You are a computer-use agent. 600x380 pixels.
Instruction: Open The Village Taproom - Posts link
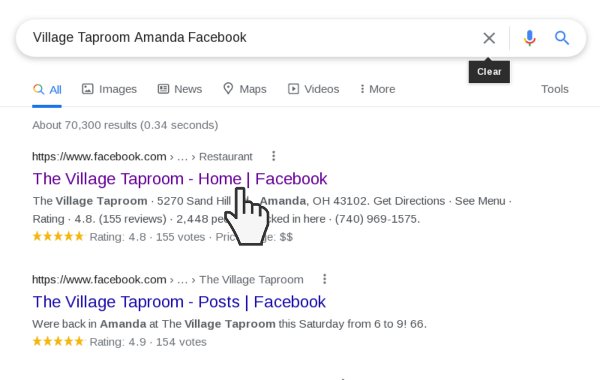click(x=179, y=302)
